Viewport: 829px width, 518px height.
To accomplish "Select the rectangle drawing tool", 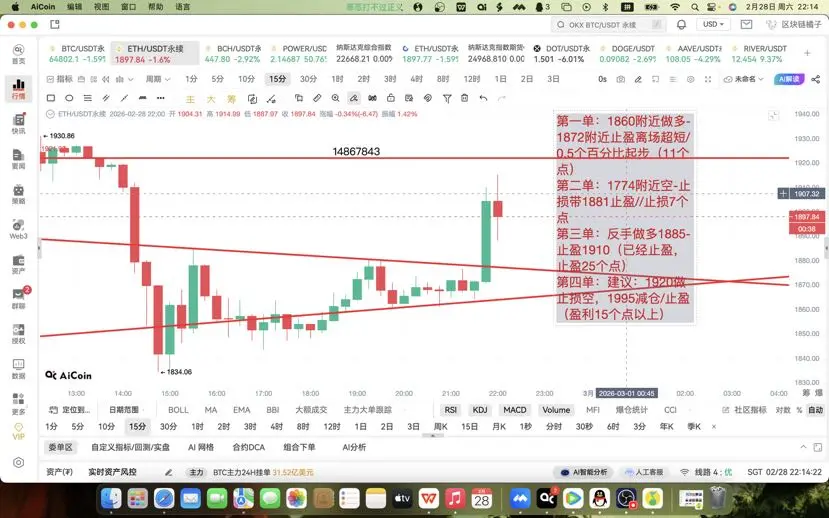I will coord(51,98).
